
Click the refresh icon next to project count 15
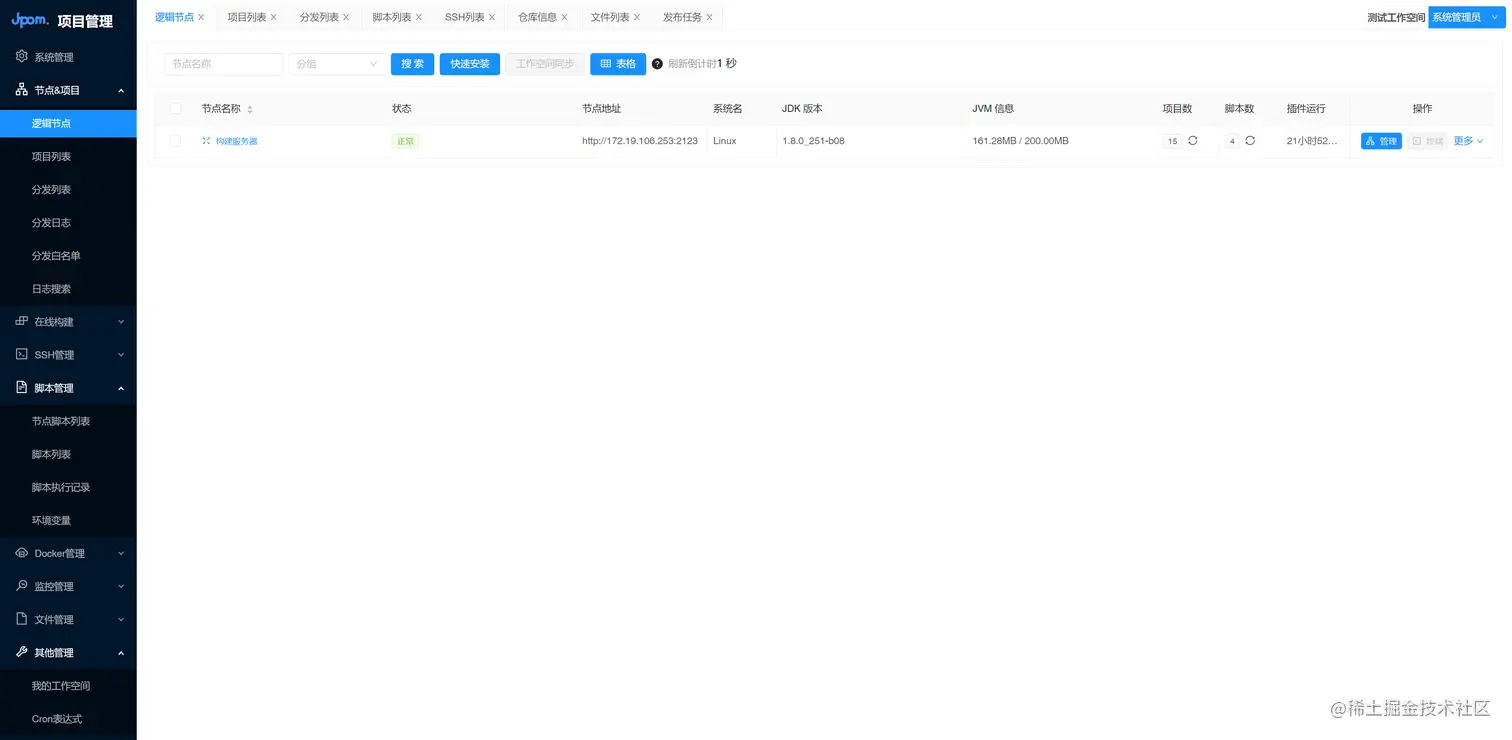pos(1192,141)
